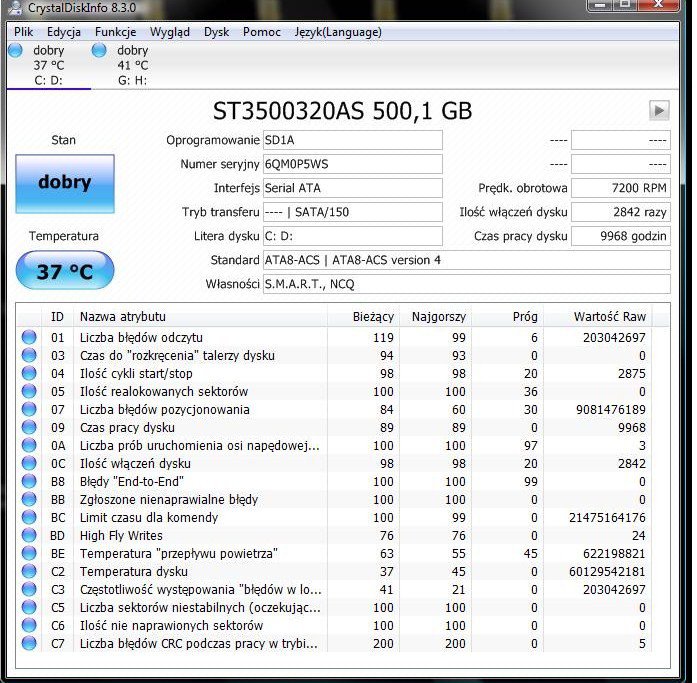This screenshot has width=697, height=683.
Task: Click the ID column header
Action: pos(57,317)
